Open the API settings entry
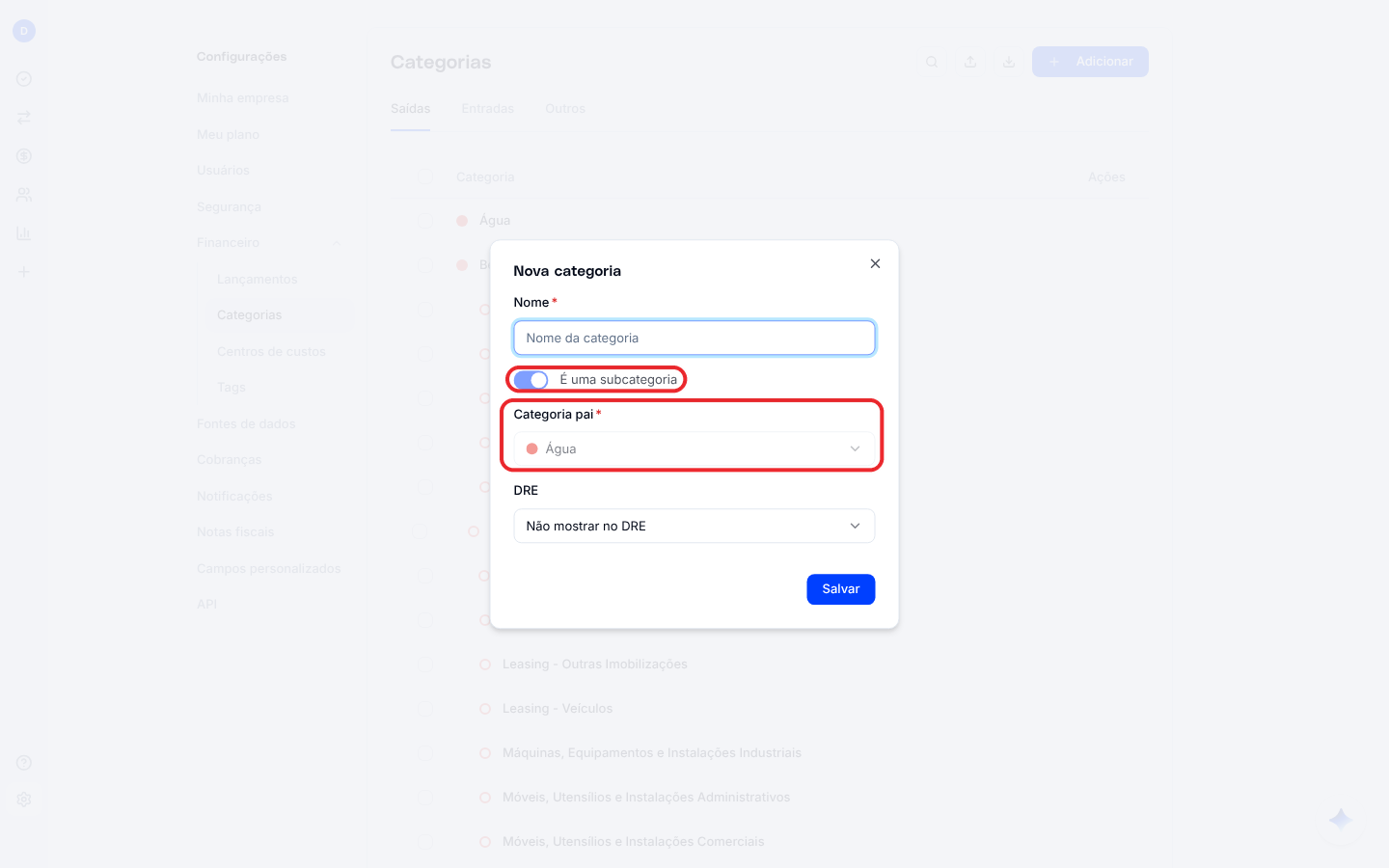Screen dimensions: 1389x868 206,605
